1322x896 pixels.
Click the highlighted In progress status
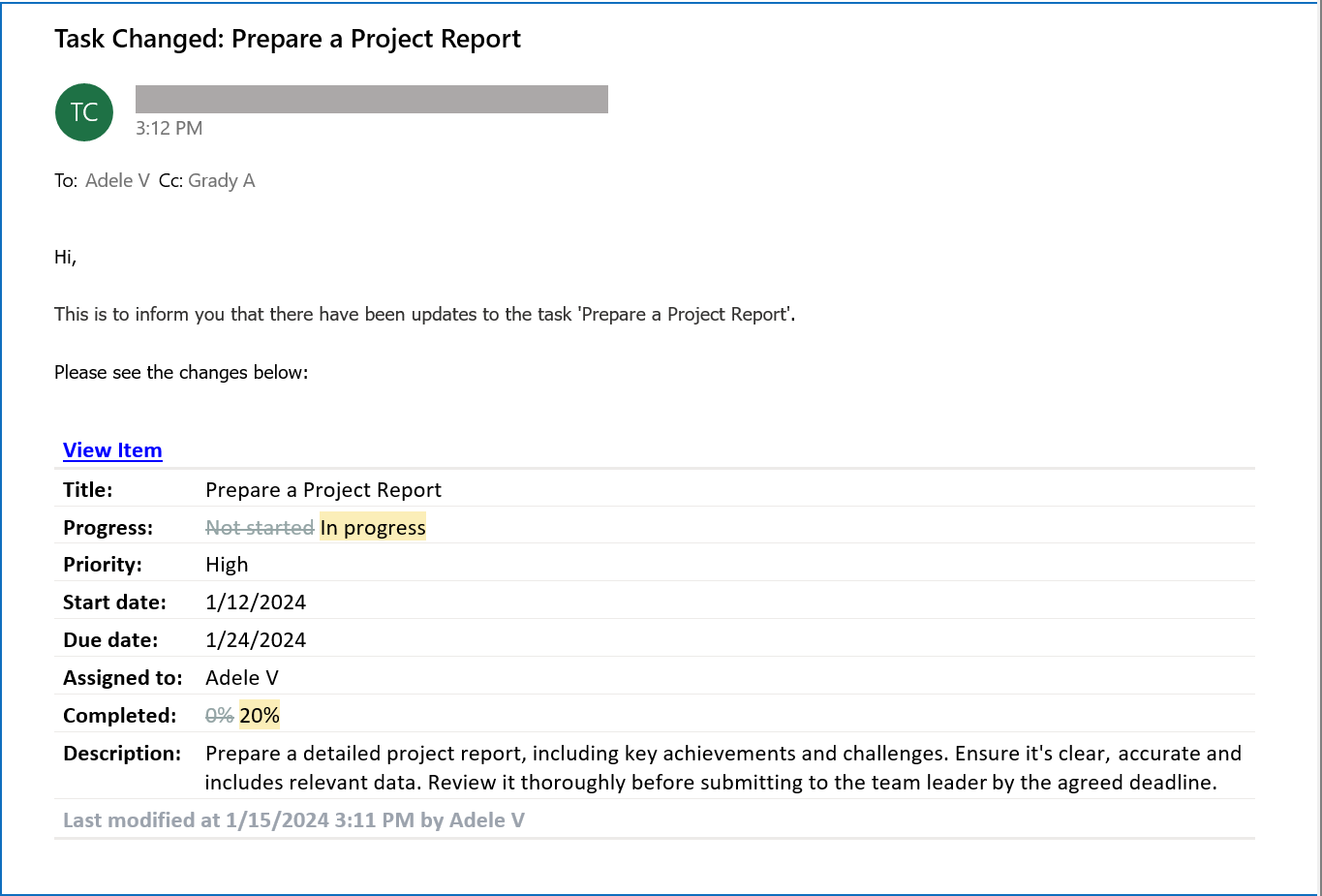373,527
